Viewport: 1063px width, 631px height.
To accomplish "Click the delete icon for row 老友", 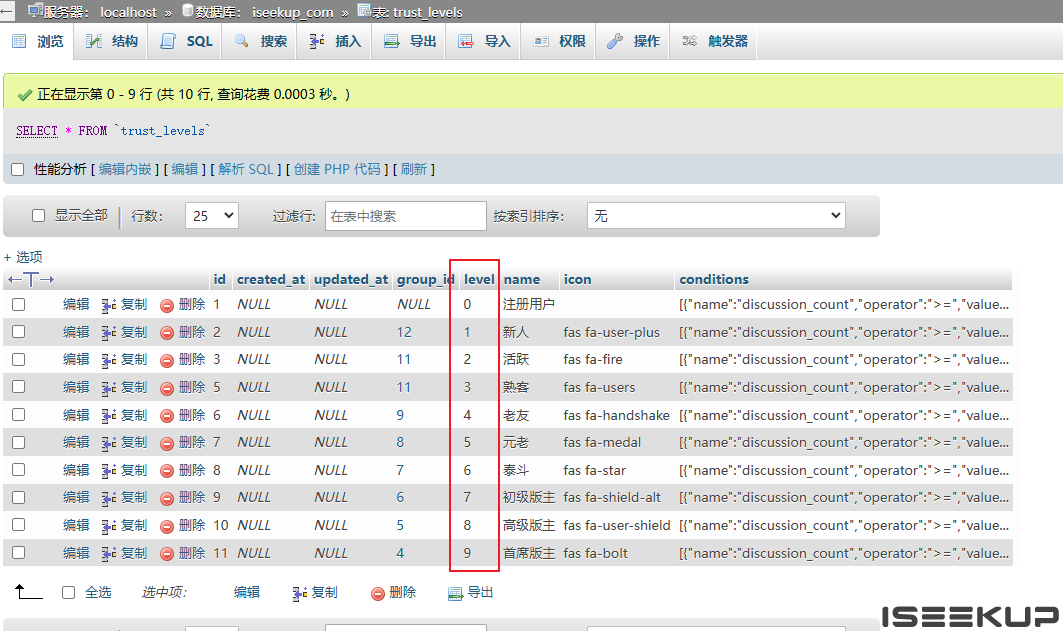I will (x=167, y=416).
